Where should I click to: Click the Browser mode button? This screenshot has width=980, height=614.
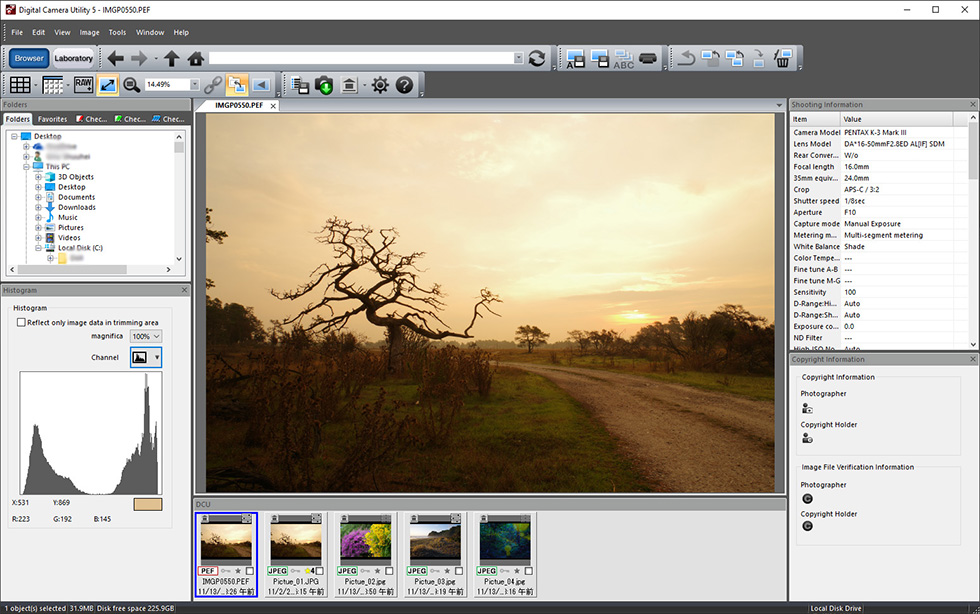(x=29, y=58)
